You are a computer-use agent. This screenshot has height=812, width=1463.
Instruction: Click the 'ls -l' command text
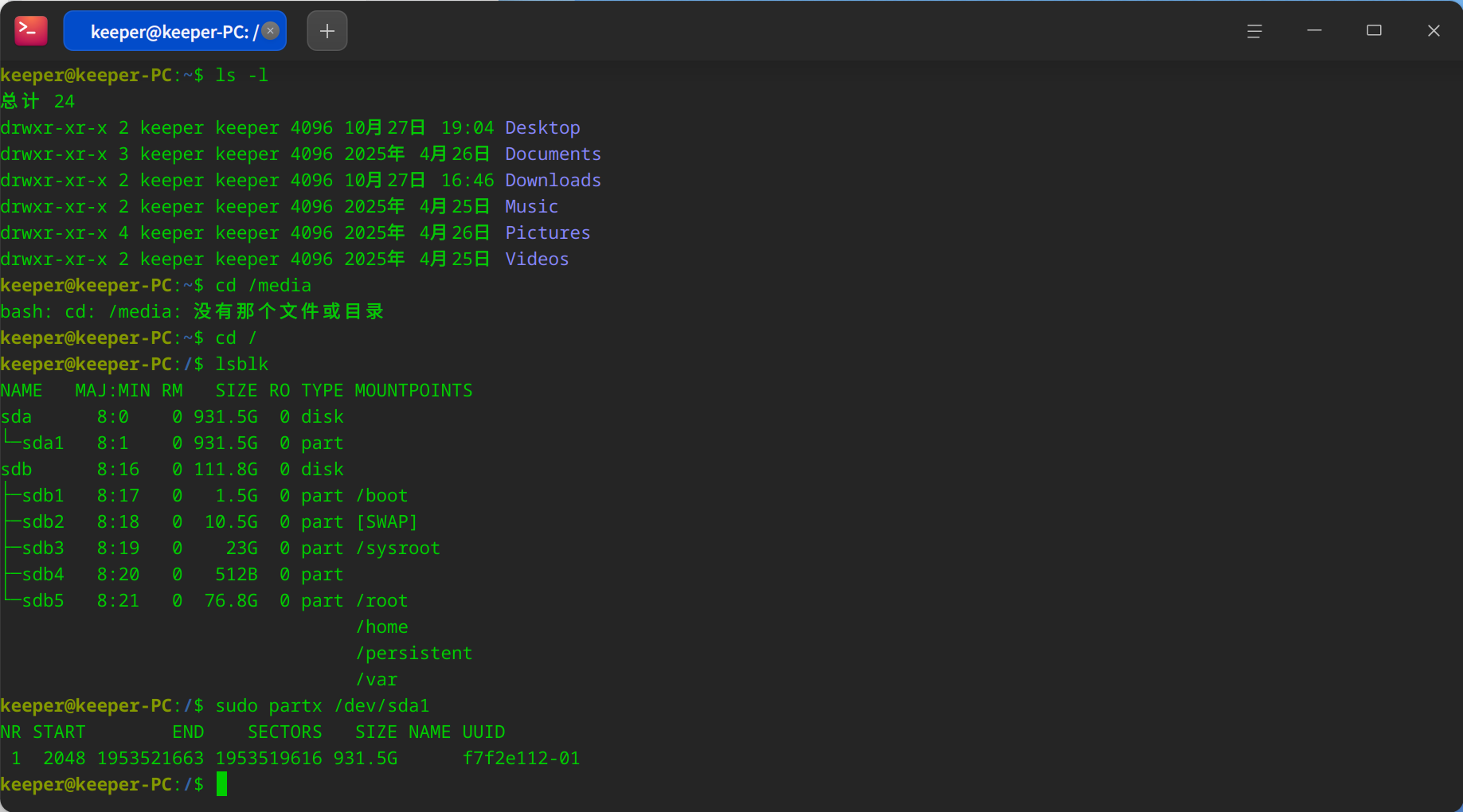tap(242, 75)
